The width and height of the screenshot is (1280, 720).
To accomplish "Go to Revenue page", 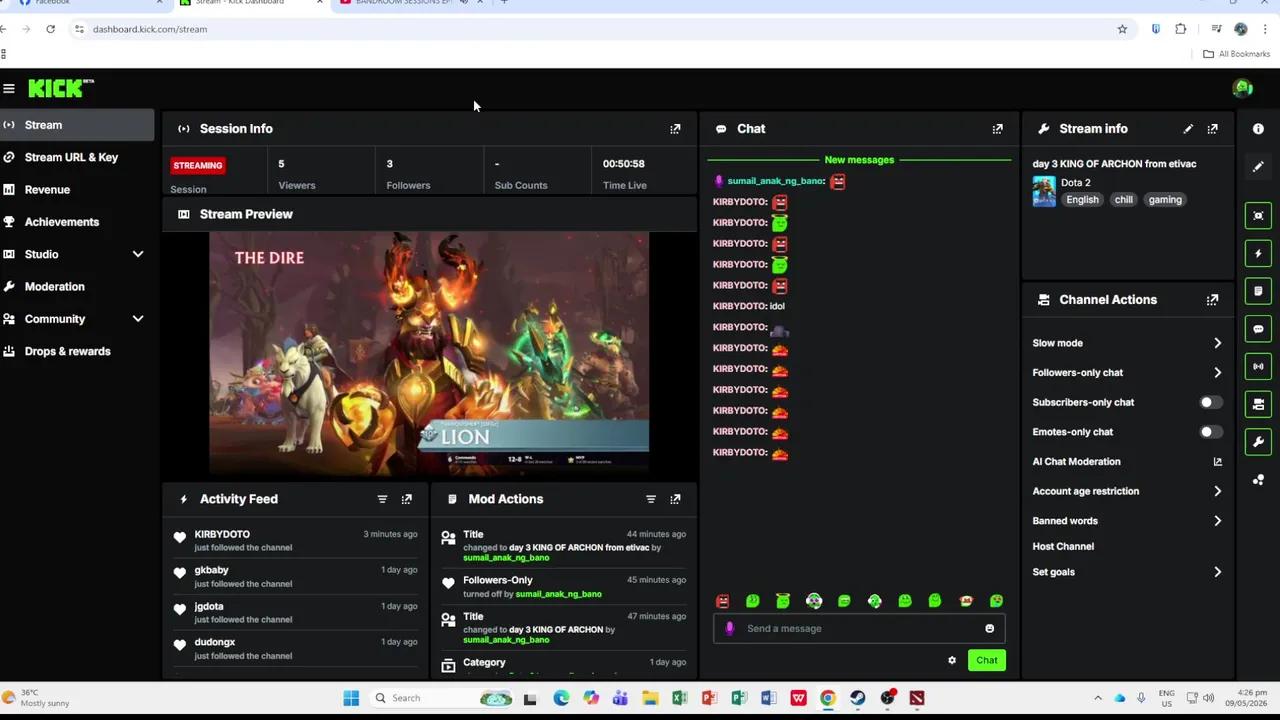I will (77, 190).
